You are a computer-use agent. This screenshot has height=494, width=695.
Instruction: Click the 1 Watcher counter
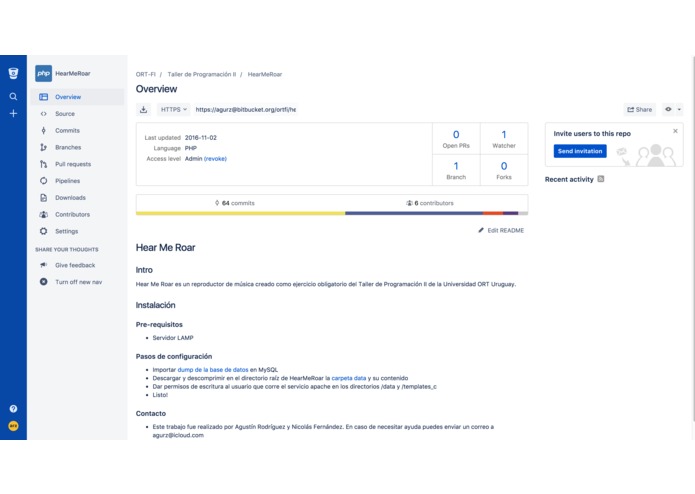point(504,139)
